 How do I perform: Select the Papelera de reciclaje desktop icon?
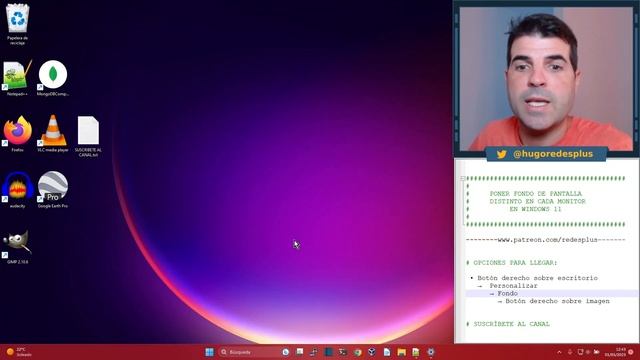18,23
